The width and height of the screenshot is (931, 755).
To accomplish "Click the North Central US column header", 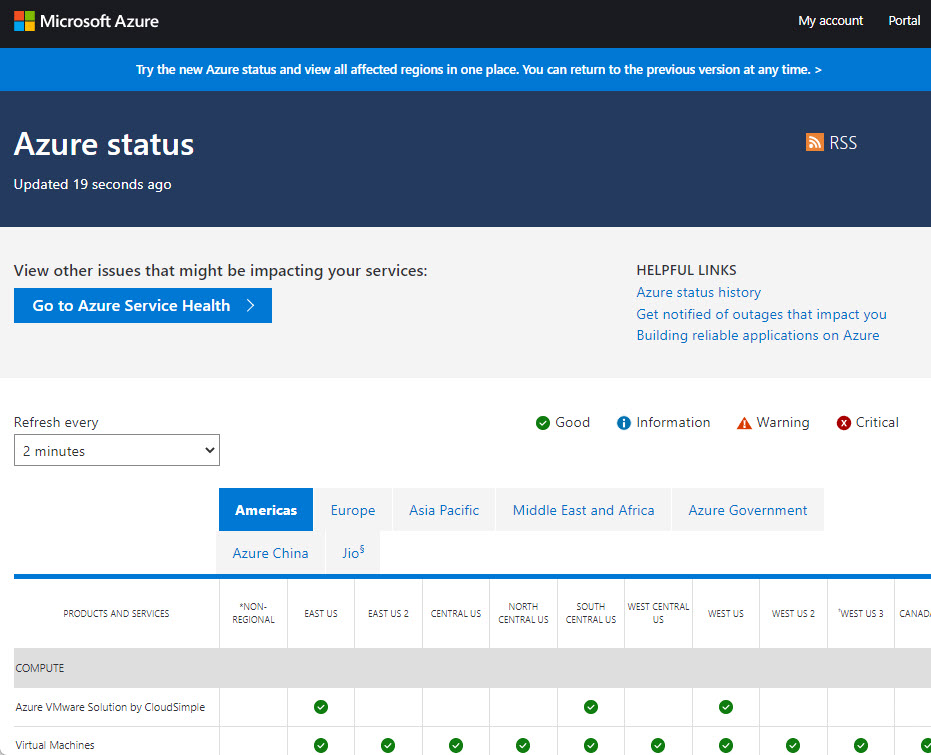I will (x=523, y=613).
